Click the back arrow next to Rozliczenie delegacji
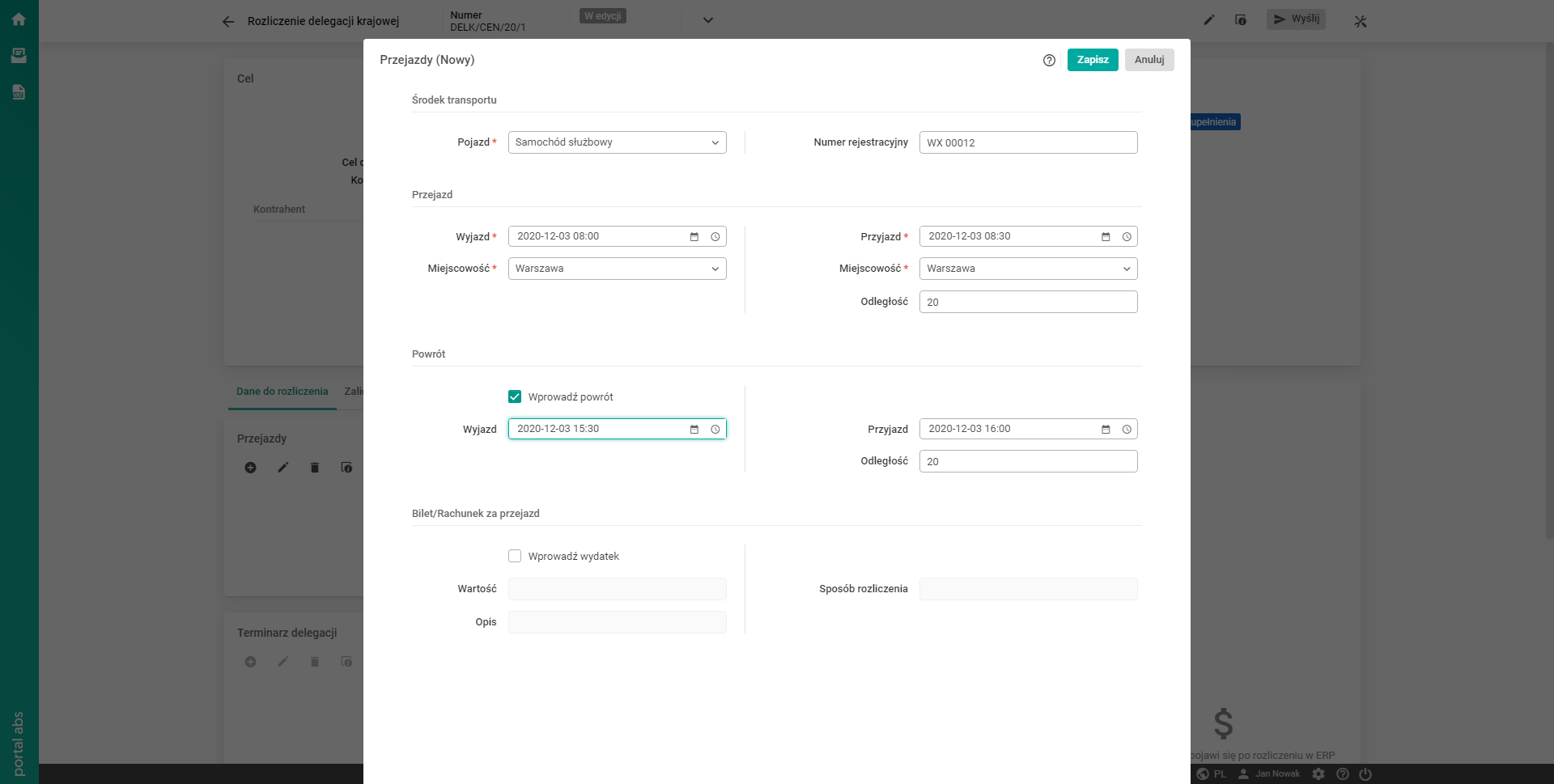The height and width of the screenshot is (784, 1554). (x=228, y=22)
